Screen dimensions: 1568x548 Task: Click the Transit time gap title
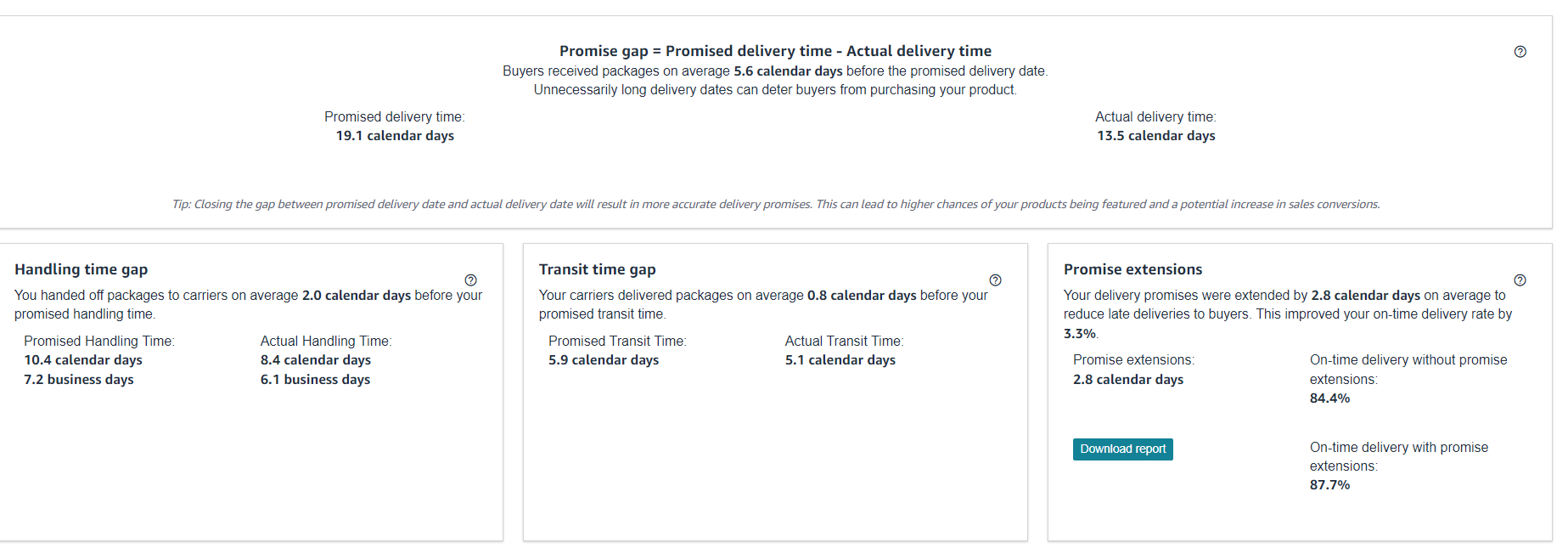pos(597,269)
